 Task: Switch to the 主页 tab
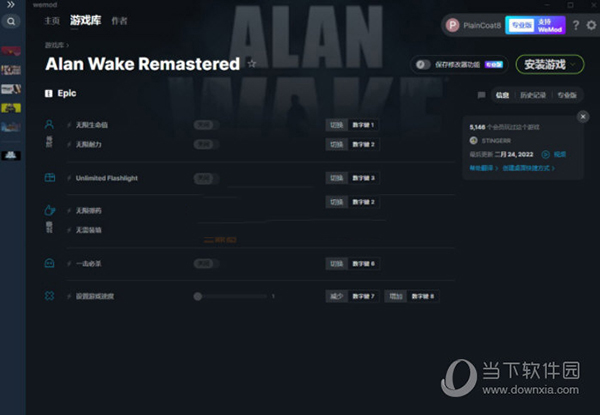click(x=52, y=20)
